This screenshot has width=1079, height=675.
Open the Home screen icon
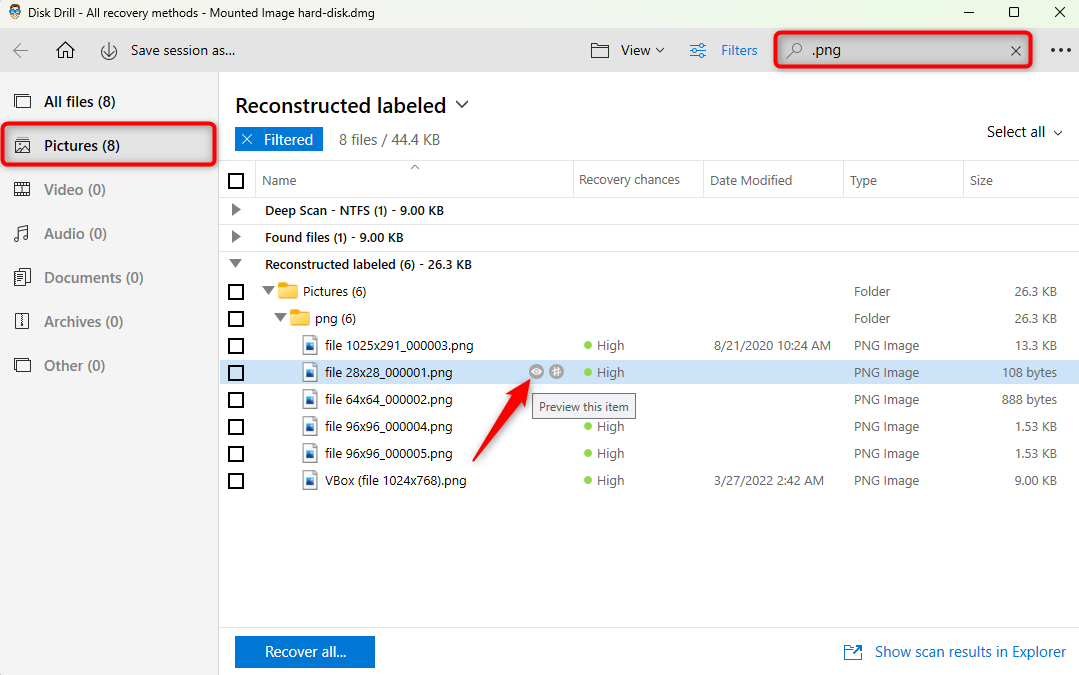[65, 50]
